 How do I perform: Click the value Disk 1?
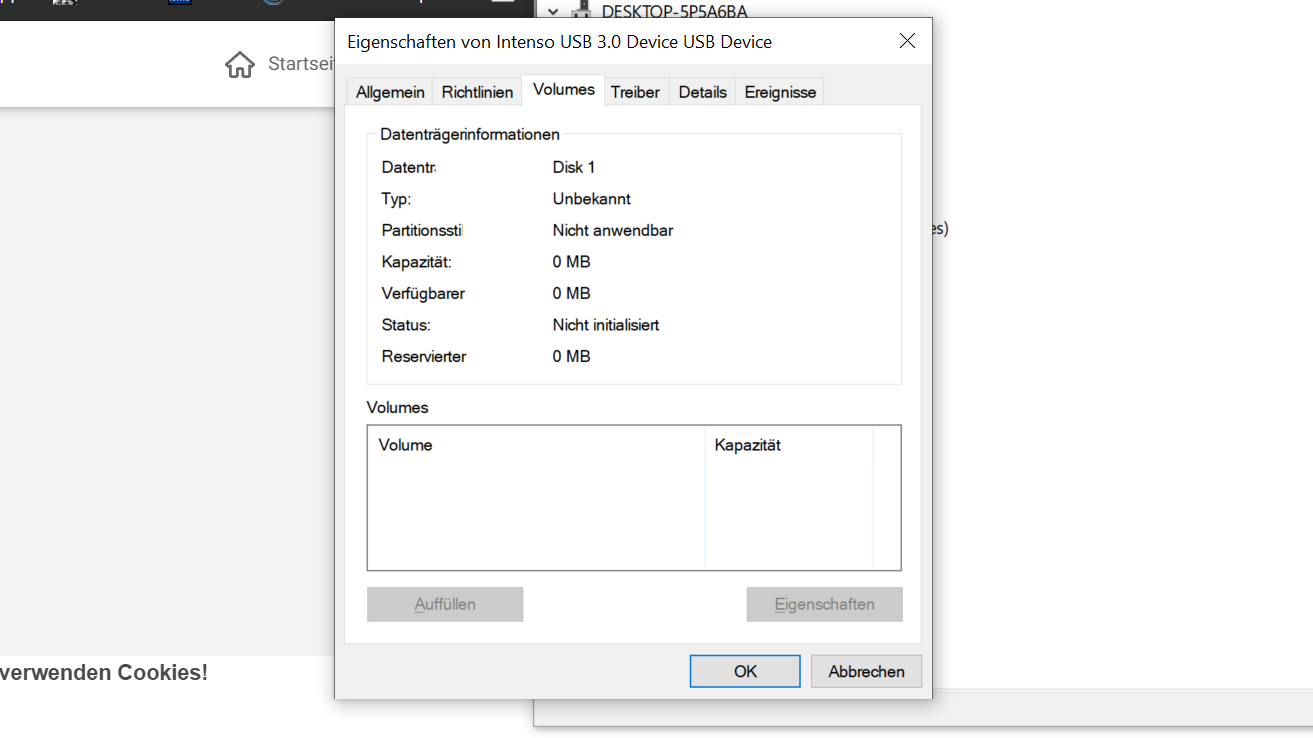point(574,167)
